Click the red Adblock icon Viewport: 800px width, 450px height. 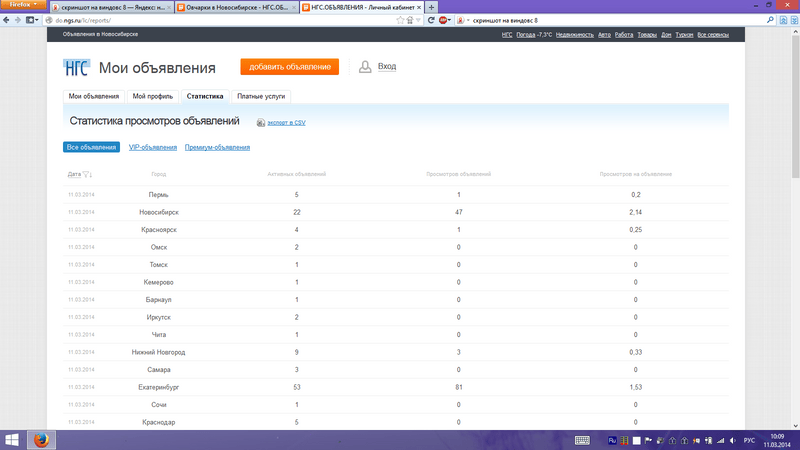pos(442,20)
